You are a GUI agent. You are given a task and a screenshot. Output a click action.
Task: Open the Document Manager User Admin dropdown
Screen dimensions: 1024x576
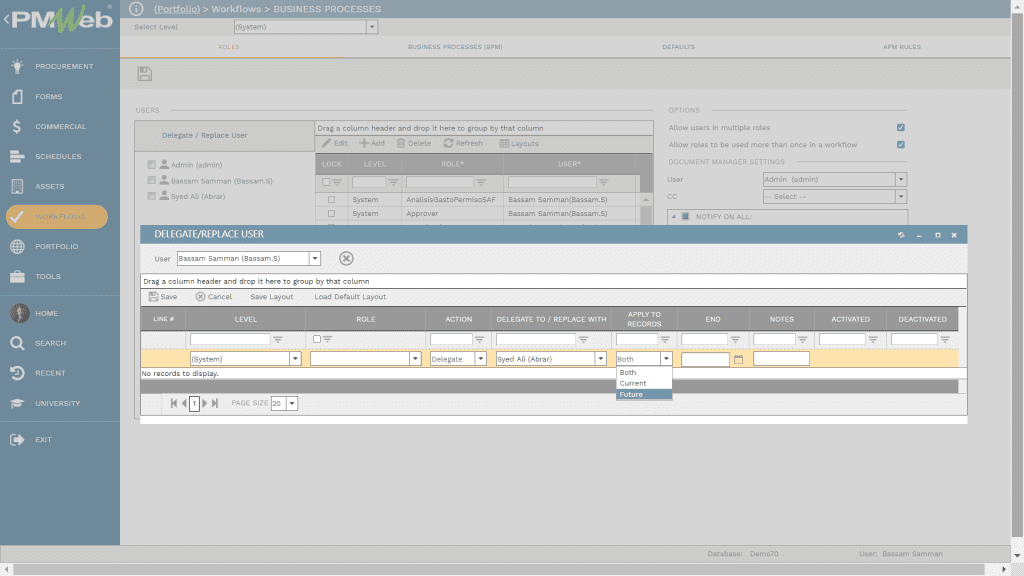[x=901, y=180]
